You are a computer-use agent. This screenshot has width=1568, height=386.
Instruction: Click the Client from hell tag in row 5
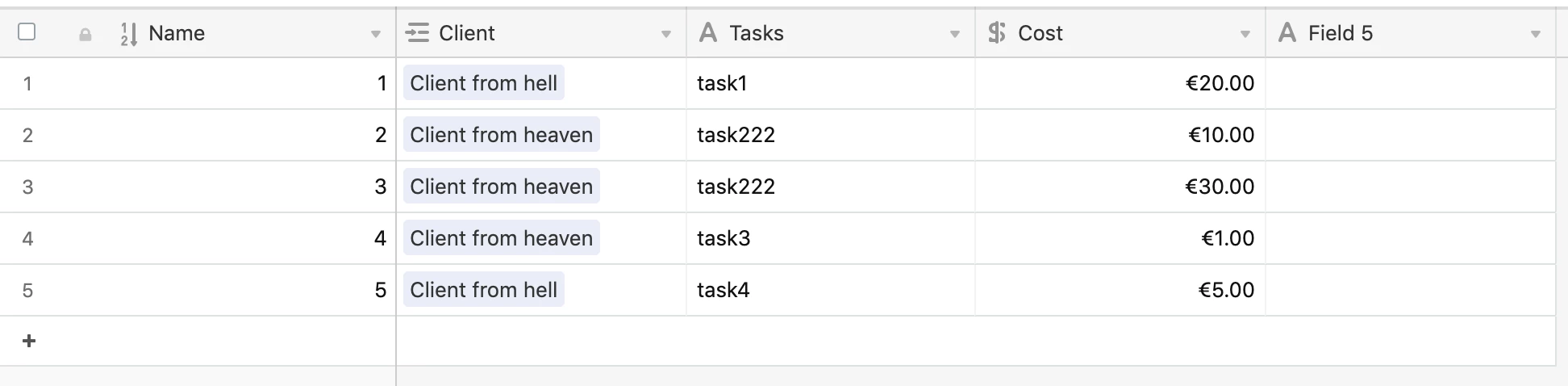click(x=484, y=290)
